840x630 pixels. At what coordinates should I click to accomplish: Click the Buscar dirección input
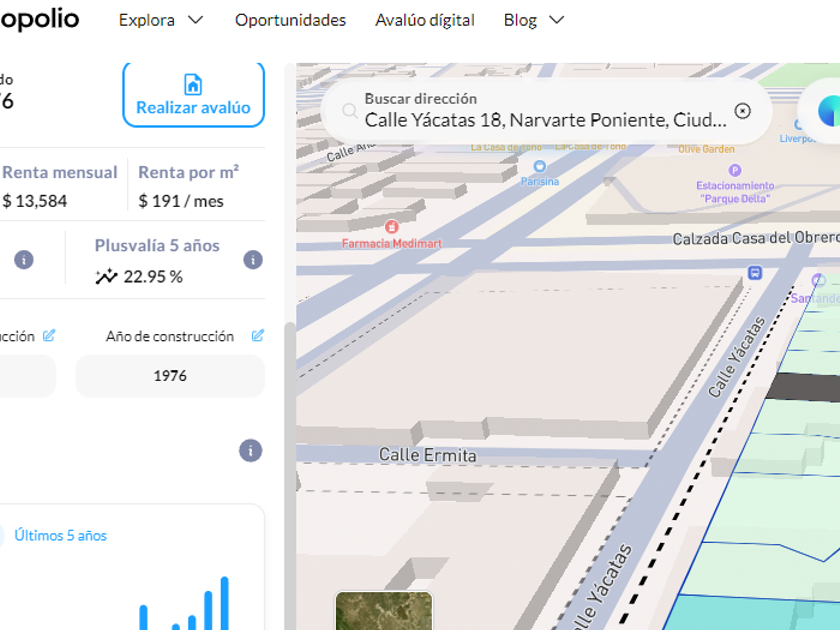(x=545, y=111)
